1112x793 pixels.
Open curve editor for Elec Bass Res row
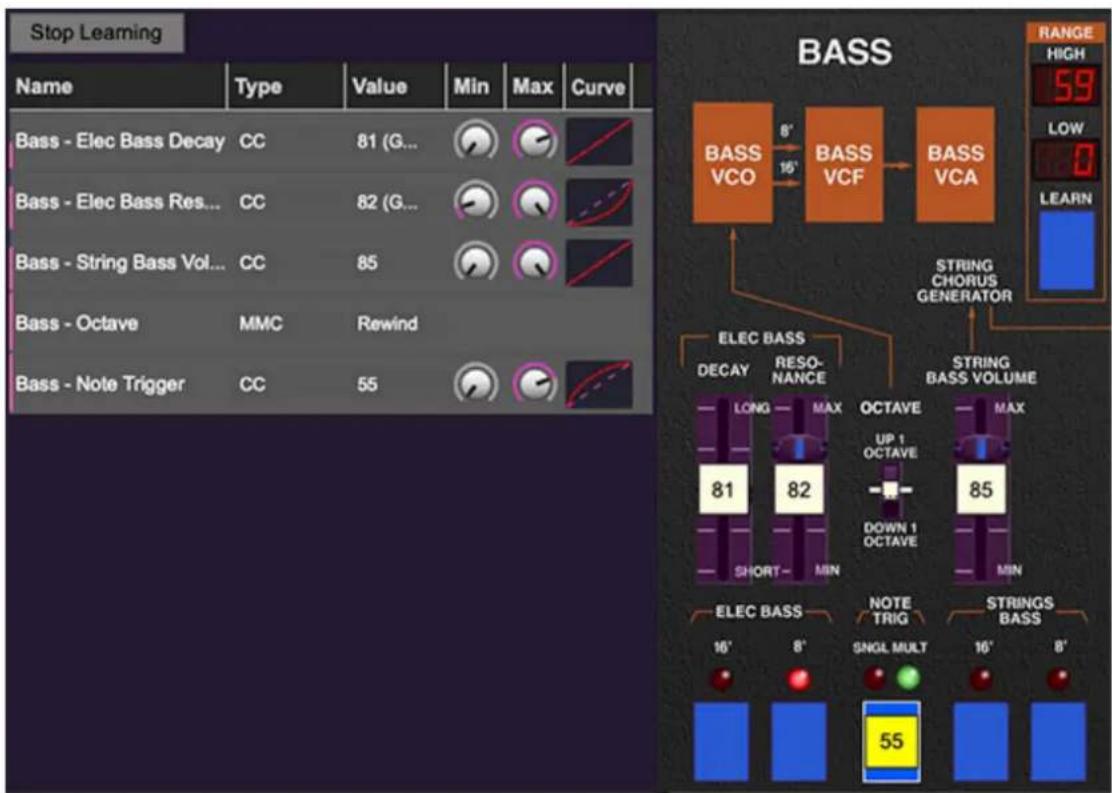599,203
